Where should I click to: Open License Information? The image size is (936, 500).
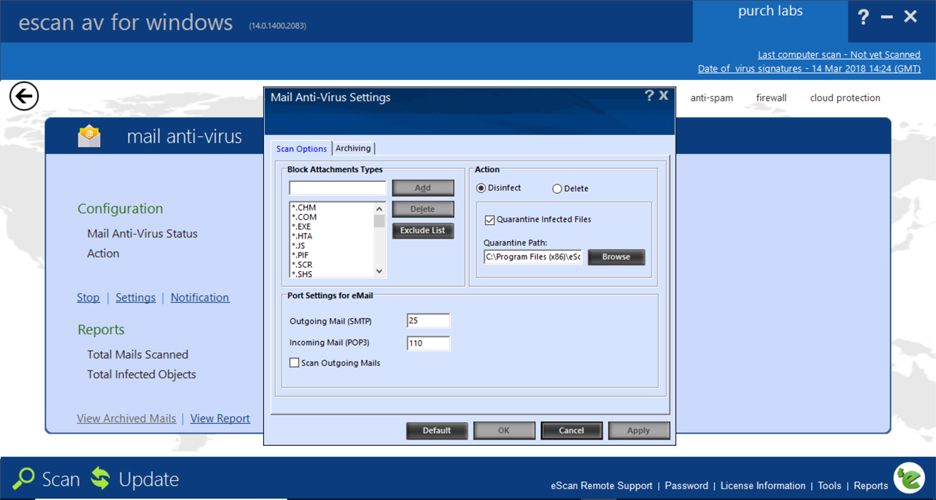tap(763, 486)
